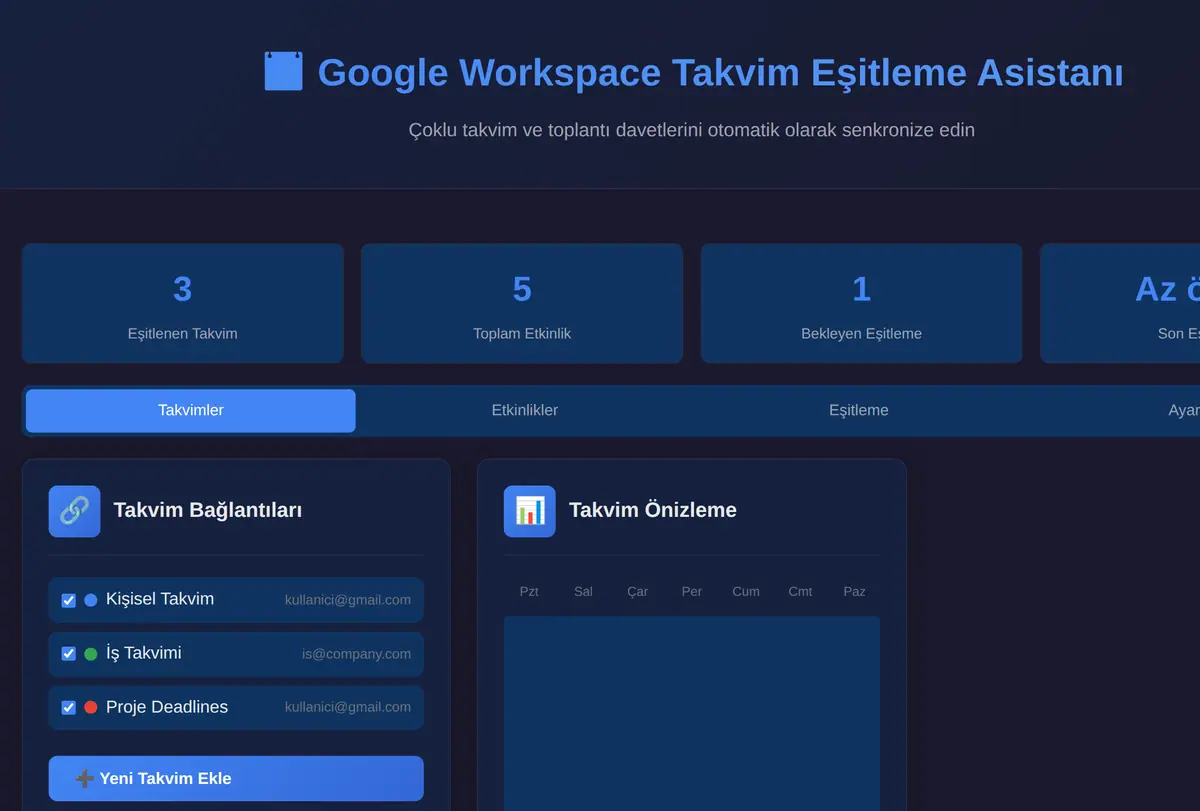The width and height of the screenshot is (1200, 811).
Task: Click the Sal day header
Action: 583,592
